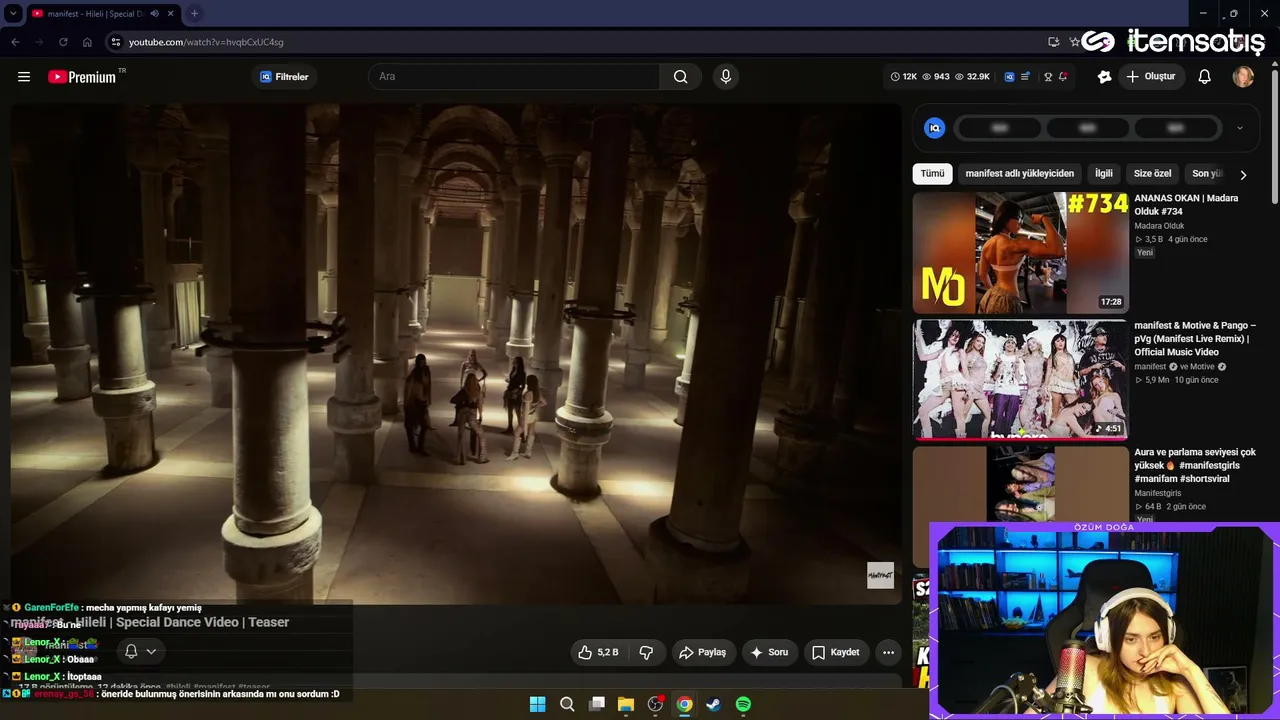Open 'ANANAS OKAN | Madara Olduk #734' title
Screen dimensions: 1280x720
[x=1186, y=205]
